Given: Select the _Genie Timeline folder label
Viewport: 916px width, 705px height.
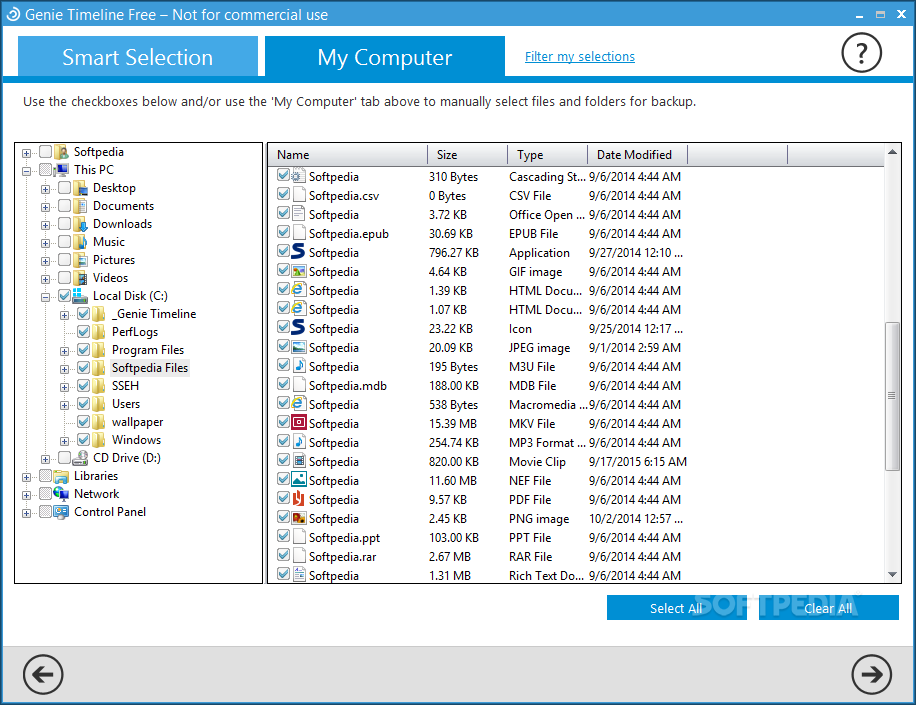Looking at the screenshot, I should [154, 314].
